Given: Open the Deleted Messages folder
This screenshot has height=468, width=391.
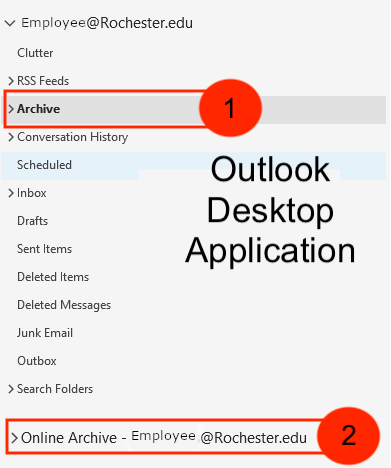Looking at the screenshot, I should pyautogui.click(x=64, y=305).
